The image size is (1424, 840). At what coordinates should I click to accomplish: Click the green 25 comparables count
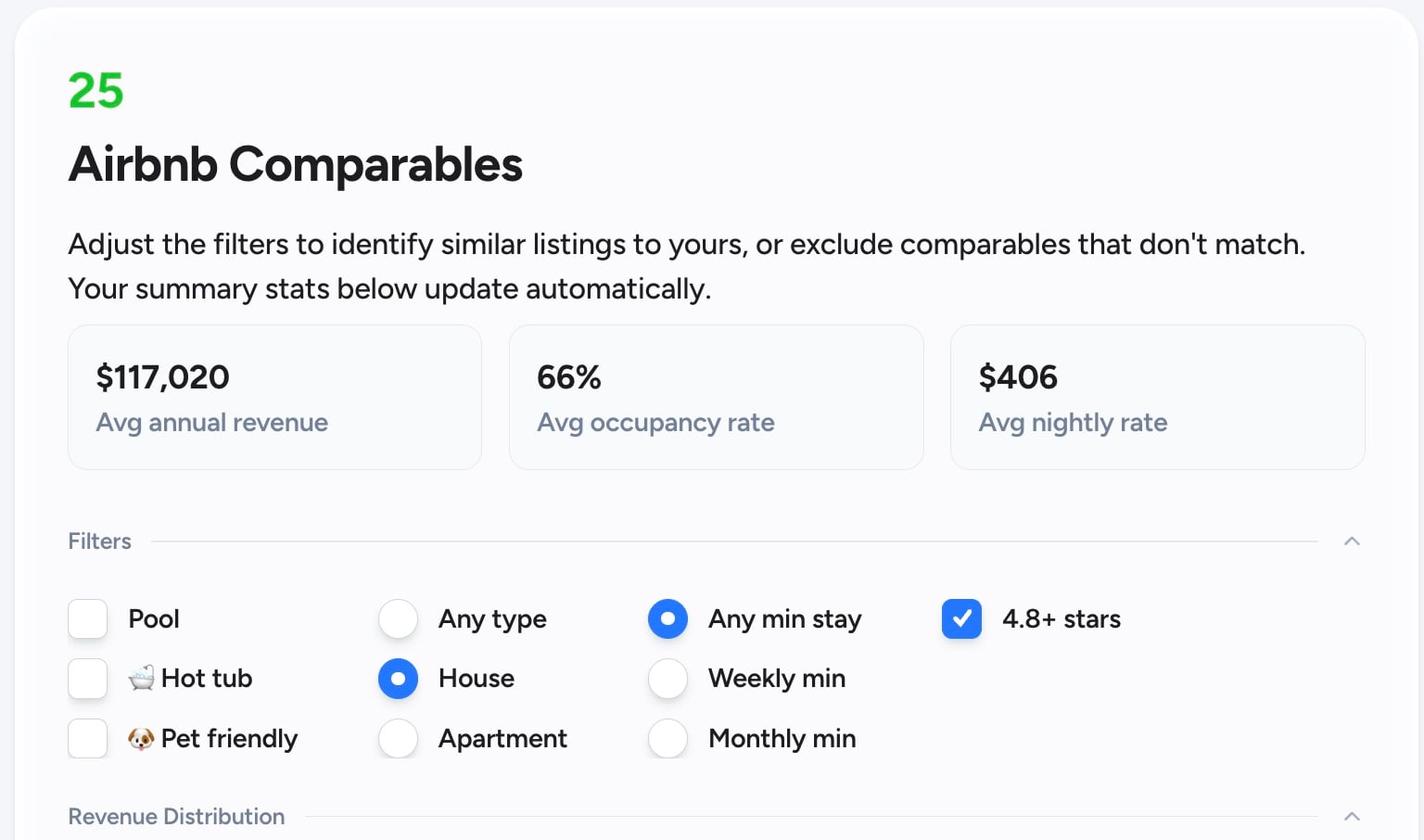click(x=95, y=91)
